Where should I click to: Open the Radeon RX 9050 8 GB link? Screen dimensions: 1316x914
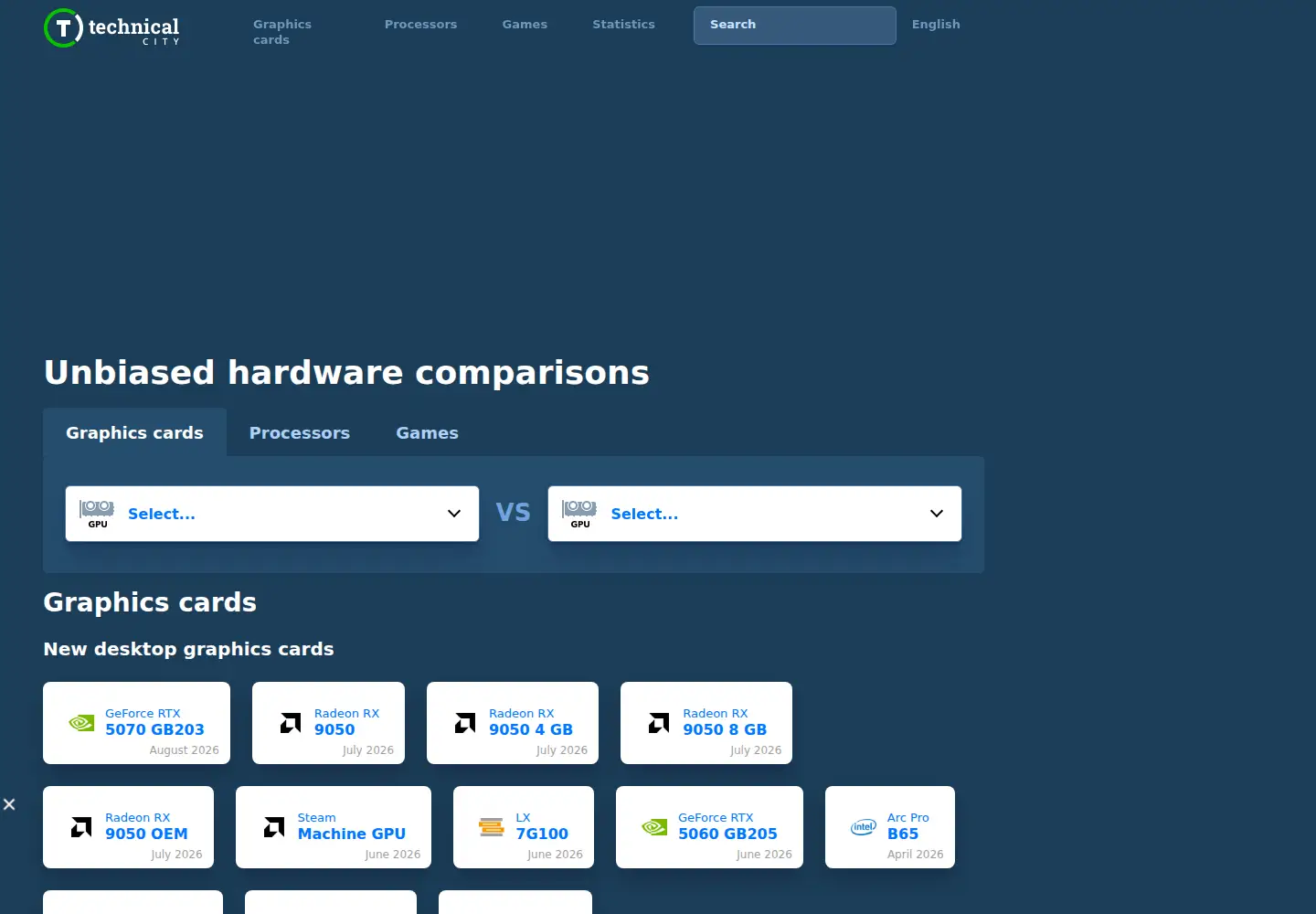(x=725, y=722)
